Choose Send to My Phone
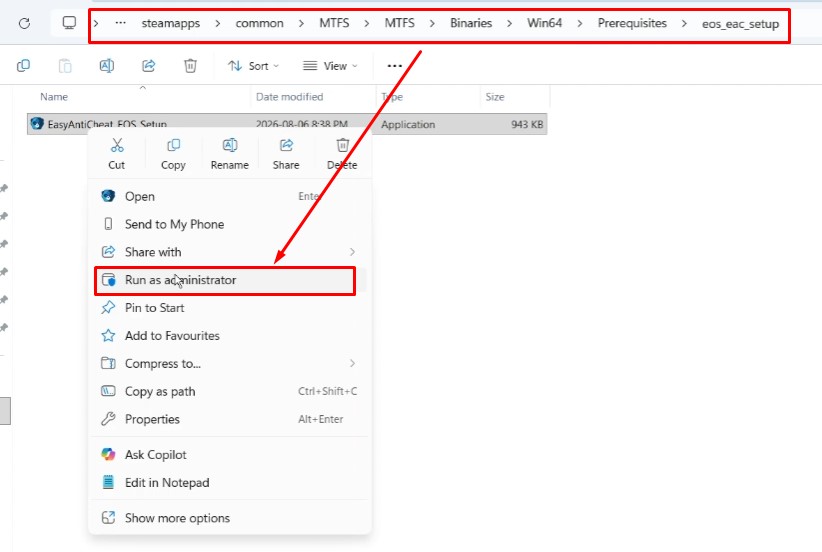Viewport: 822px width, 552px height. (230, 224)
